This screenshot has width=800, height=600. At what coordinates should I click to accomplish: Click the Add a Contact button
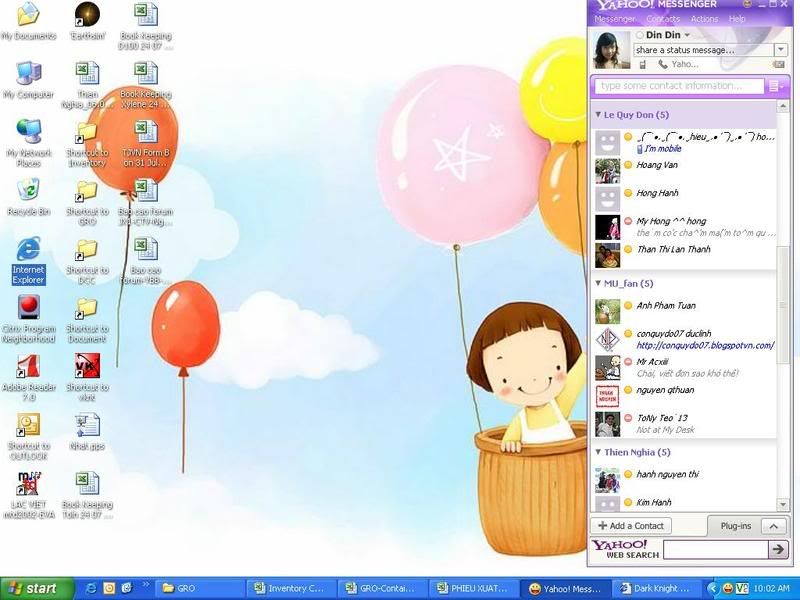[x=631, y=526]
